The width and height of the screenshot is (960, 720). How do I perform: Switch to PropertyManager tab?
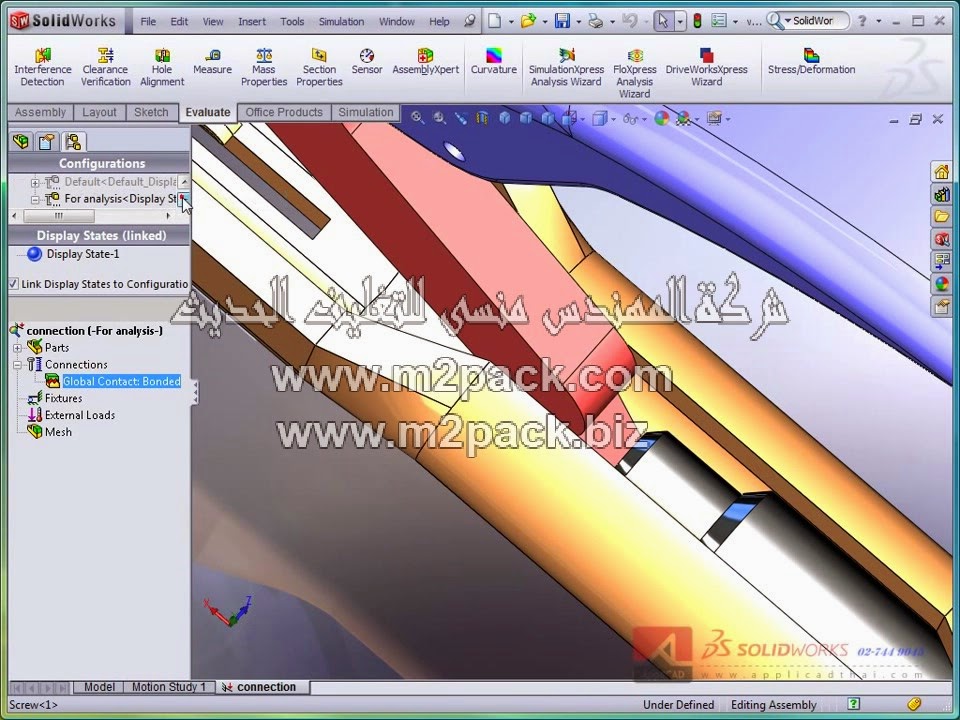47,142
